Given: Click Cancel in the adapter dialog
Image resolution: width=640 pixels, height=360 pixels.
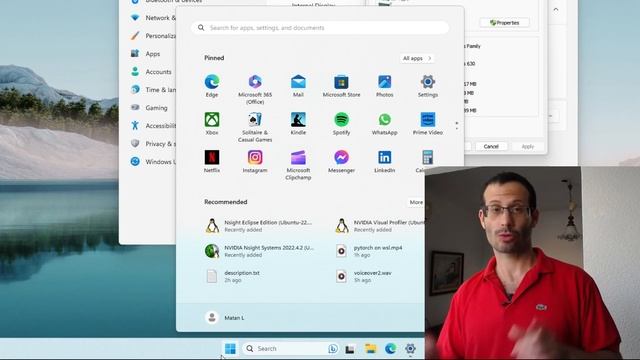Looking at the screenshot, I should click(x=491, y=146).
